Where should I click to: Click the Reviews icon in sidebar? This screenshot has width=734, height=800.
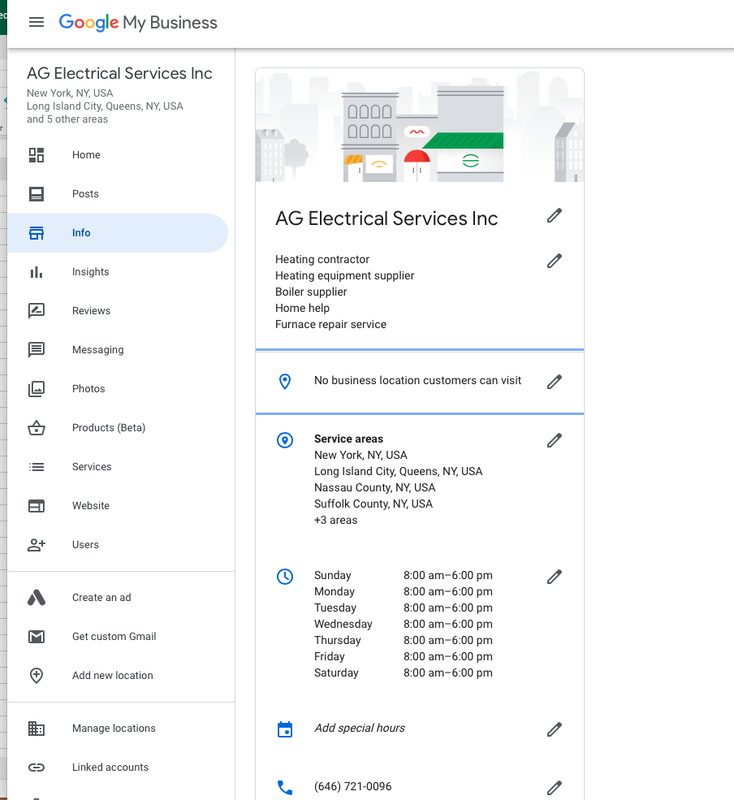(36, 311)
